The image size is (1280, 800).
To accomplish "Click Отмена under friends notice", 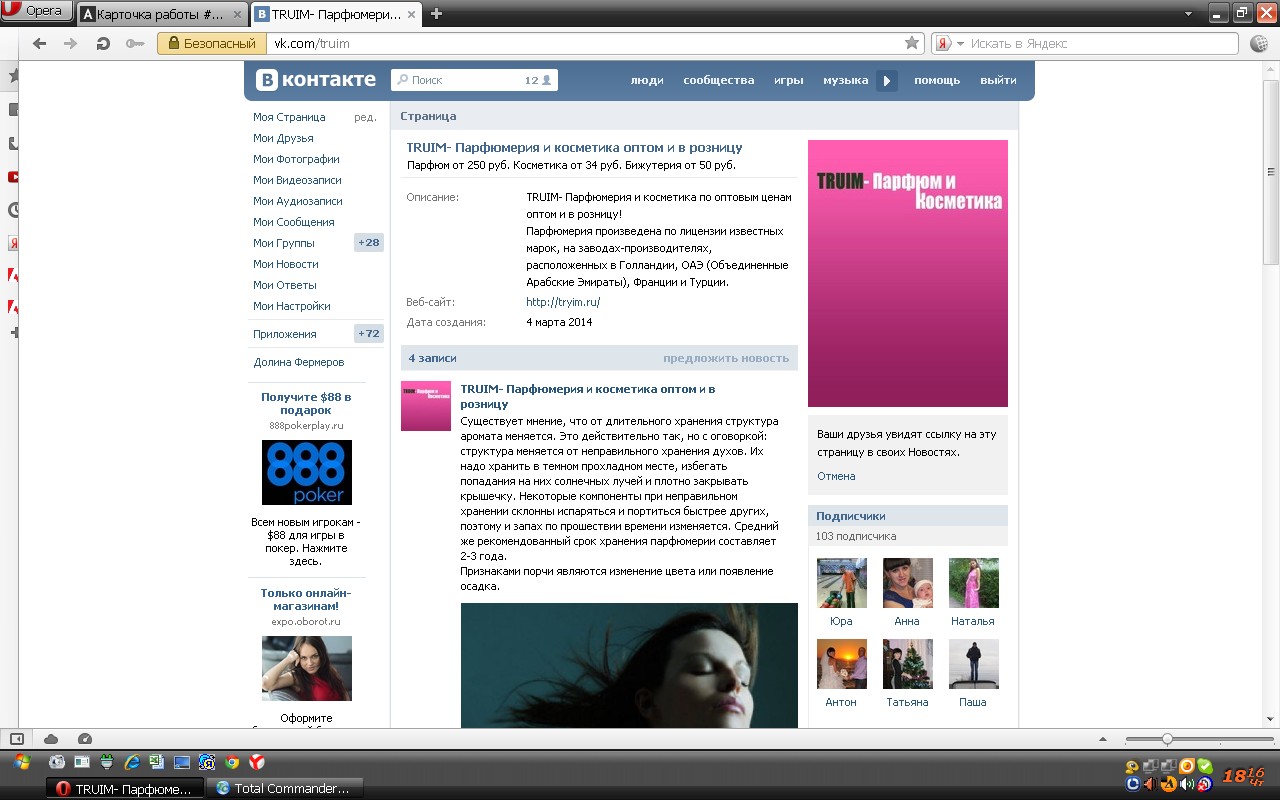I will click(x=836, y=476).
